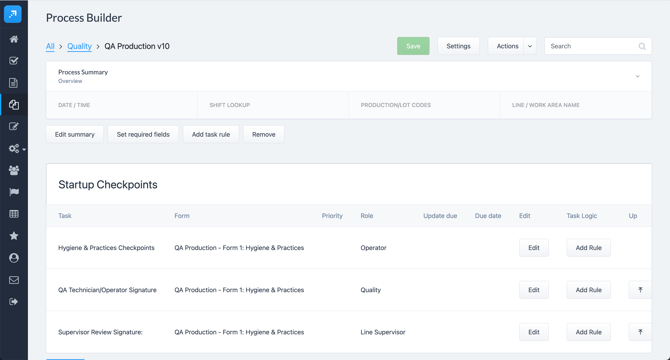
Task: Click the DATE / TIME summary field
Action: (122, 105)
